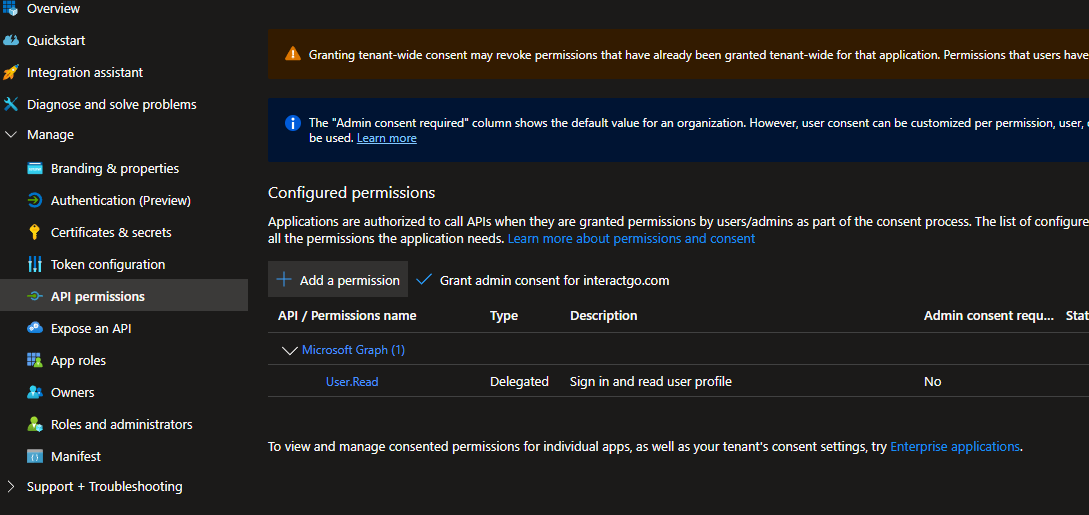This screenshot has width=1089, height=515.
Task: Sort by API / Permissions name column
Action: 347,316
